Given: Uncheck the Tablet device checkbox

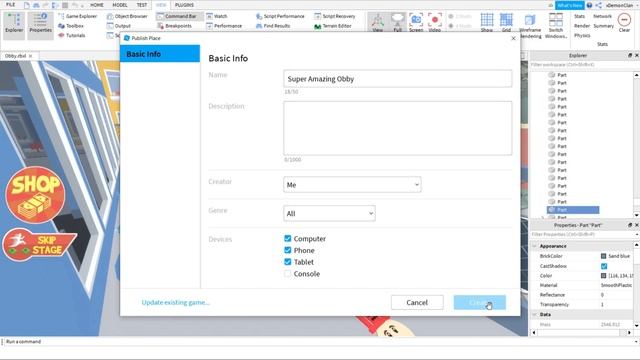Looking at the screenshot, I should click(287, 262).
